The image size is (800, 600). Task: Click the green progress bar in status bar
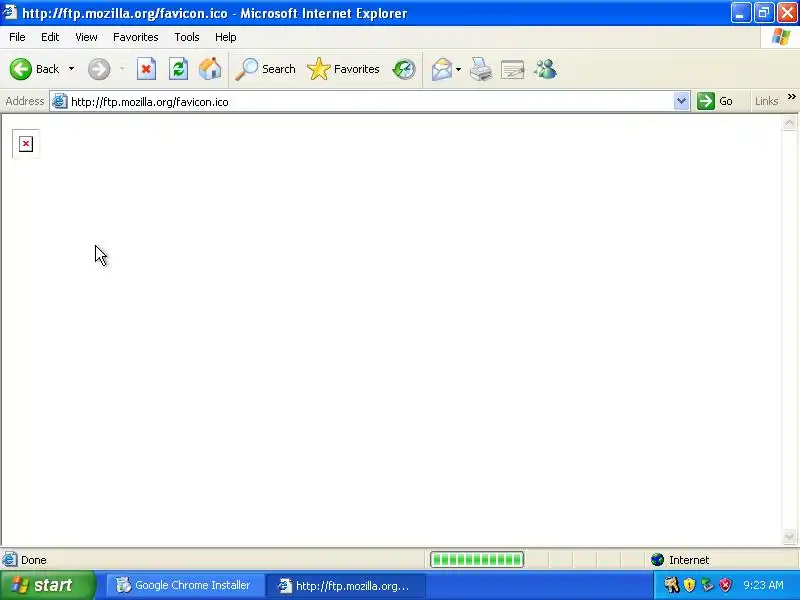(x=477, y=560)
